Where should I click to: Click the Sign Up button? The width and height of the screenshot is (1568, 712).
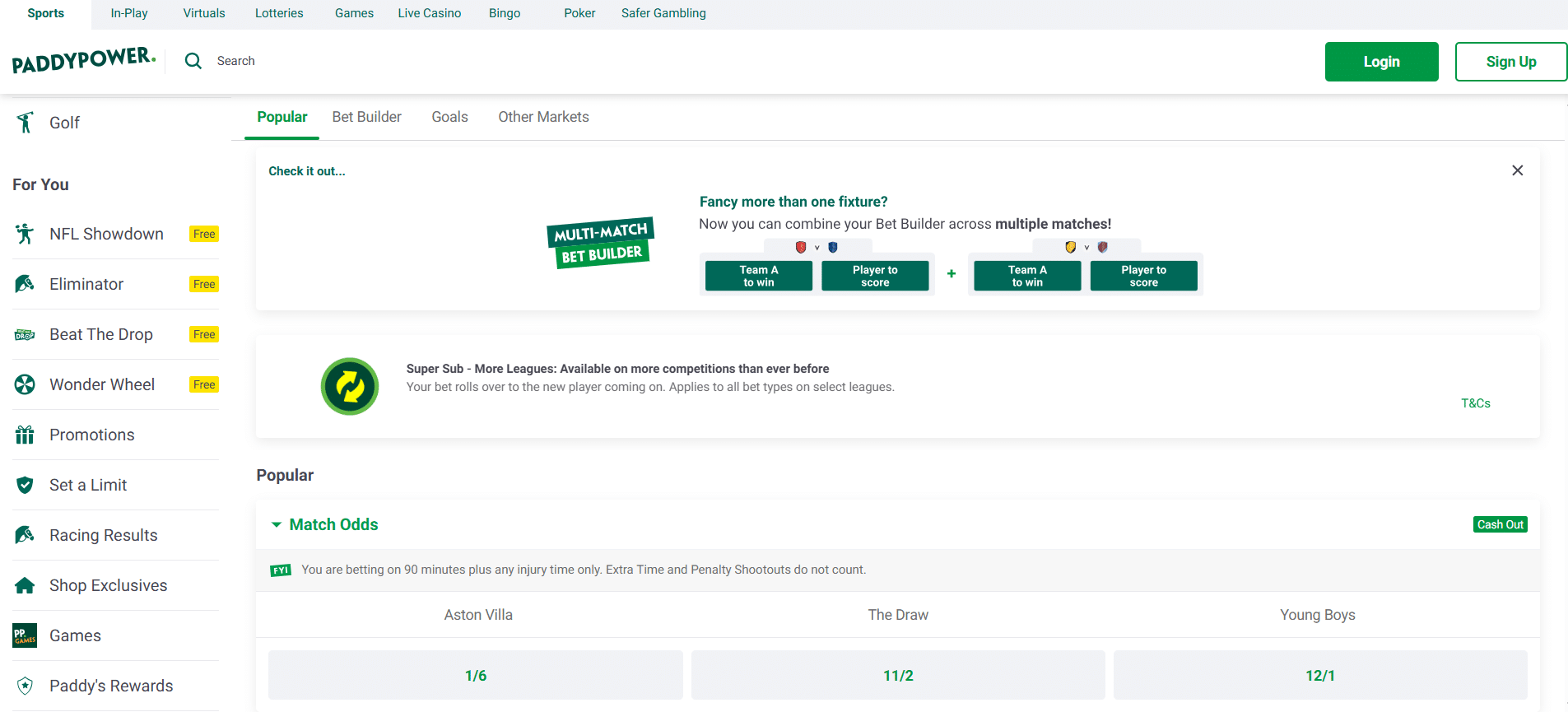(1511, 62)
